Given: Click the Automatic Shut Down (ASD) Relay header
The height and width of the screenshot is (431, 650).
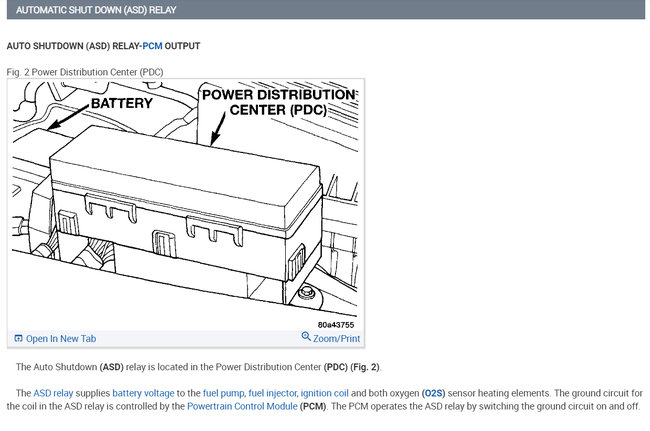Looking at the screenshot, I should [x=326, y=10].
